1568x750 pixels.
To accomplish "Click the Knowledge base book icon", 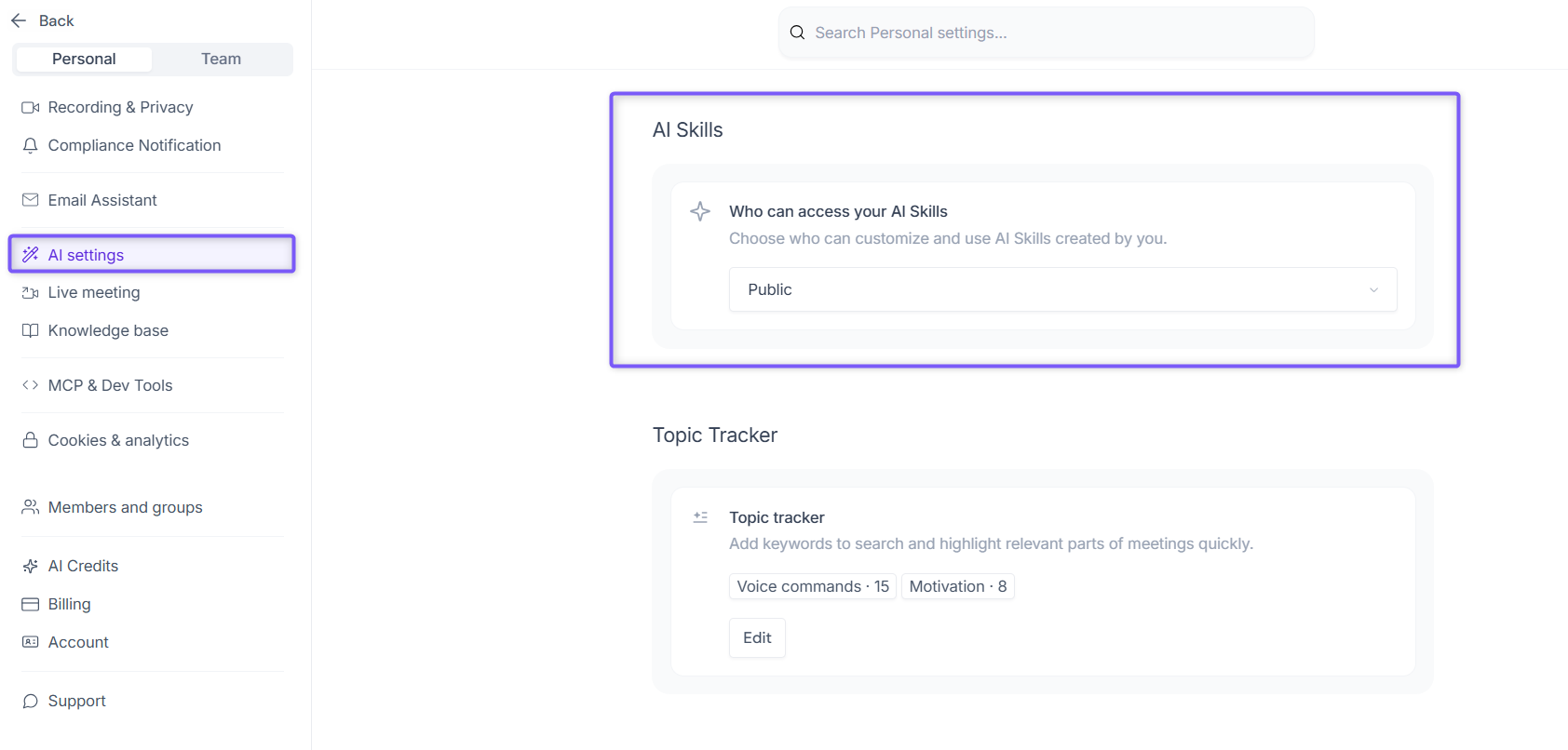I will click(30, 330).
